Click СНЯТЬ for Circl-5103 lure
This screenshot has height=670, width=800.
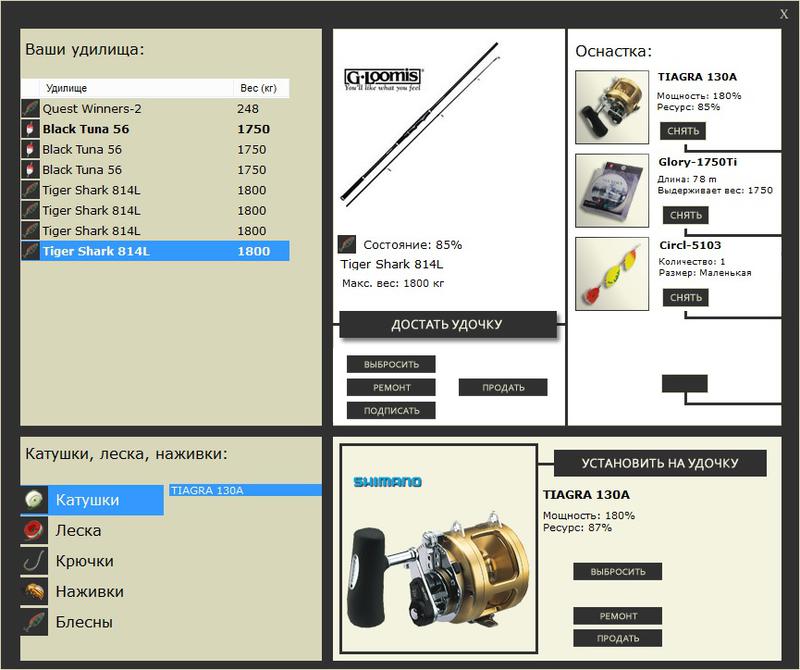[x=686, y=297]
